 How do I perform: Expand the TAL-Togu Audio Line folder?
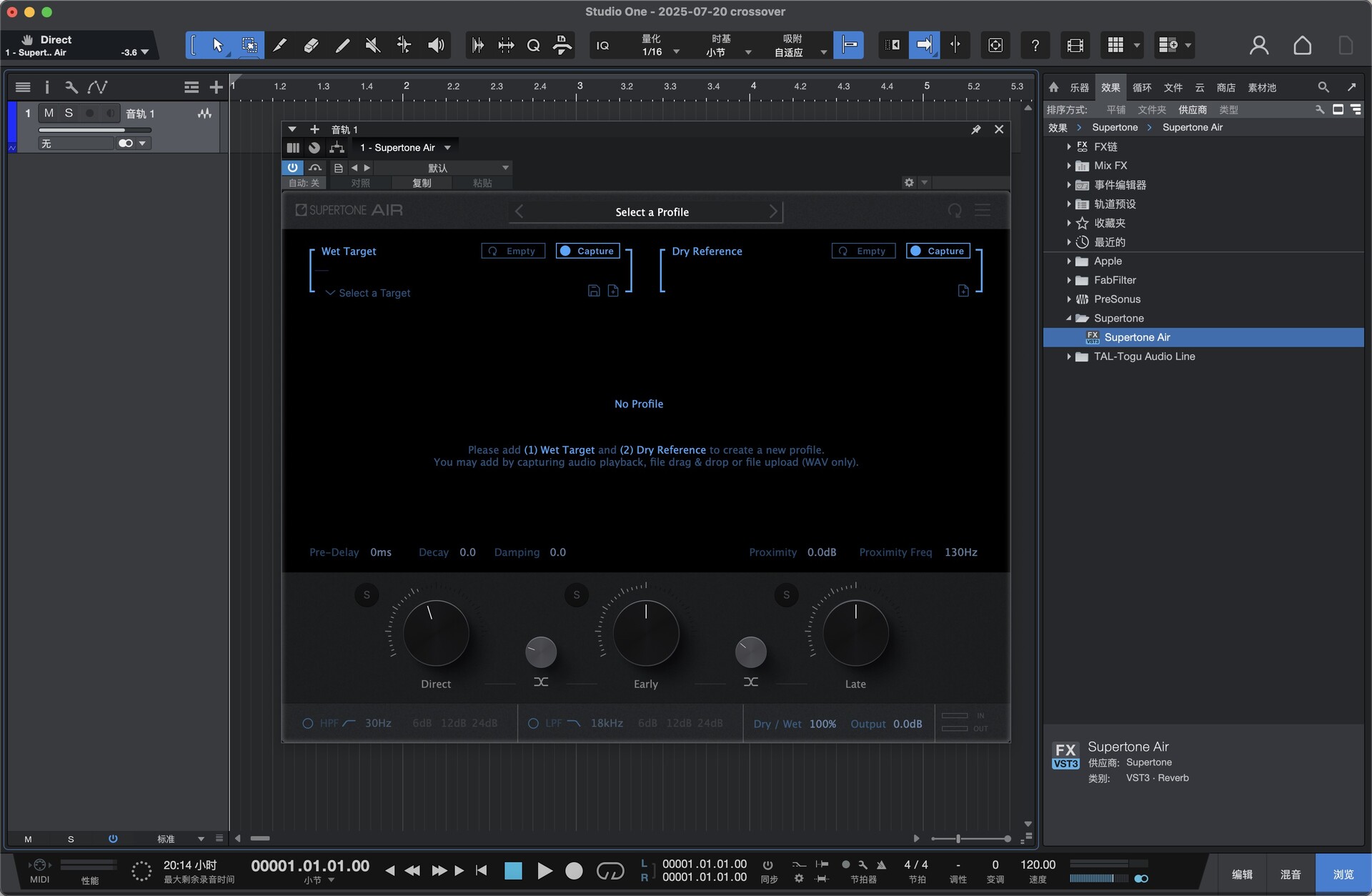click(1069, 357)
